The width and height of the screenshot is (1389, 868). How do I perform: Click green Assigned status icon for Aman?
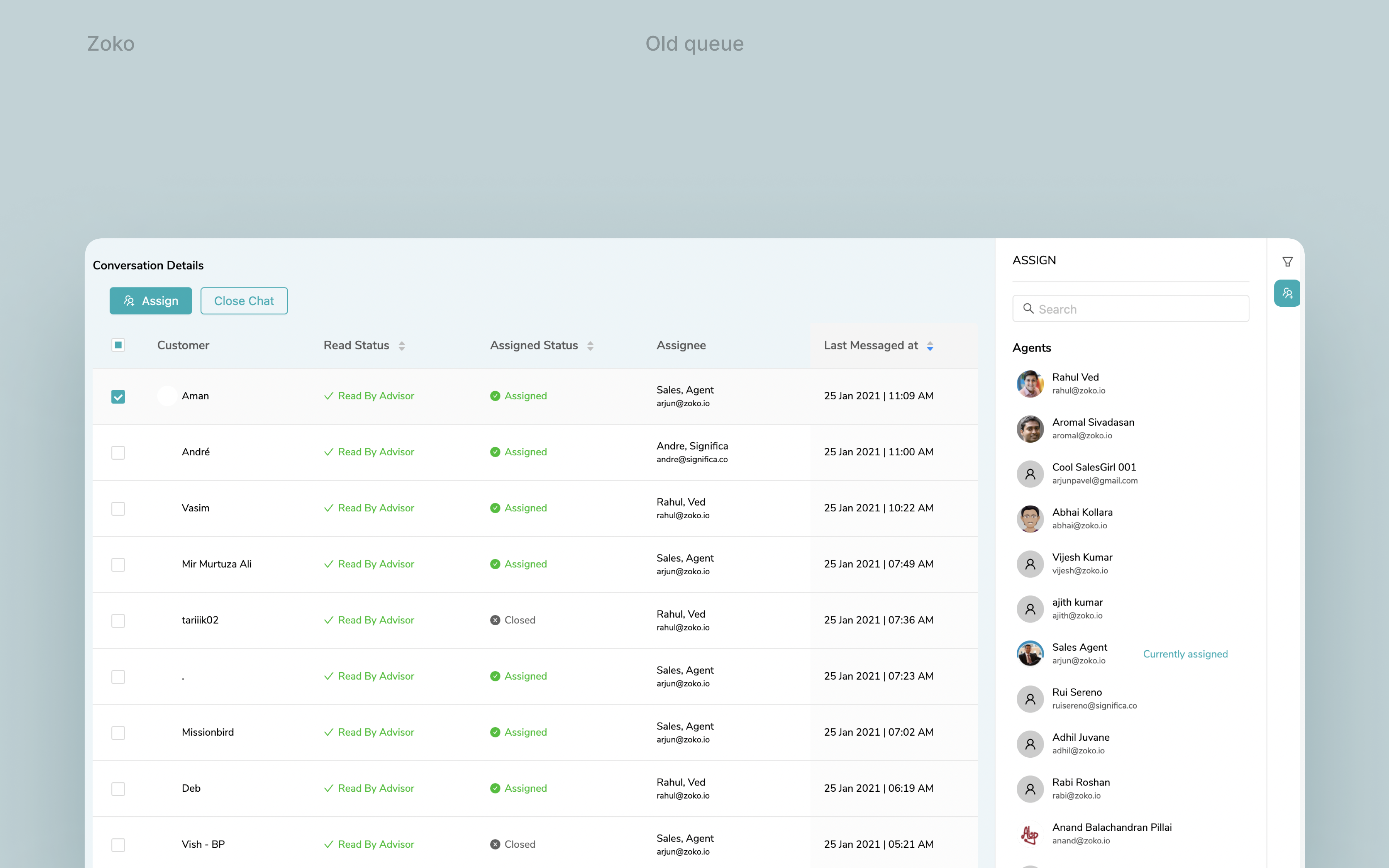pyautogui.click(x=495, y=396)
